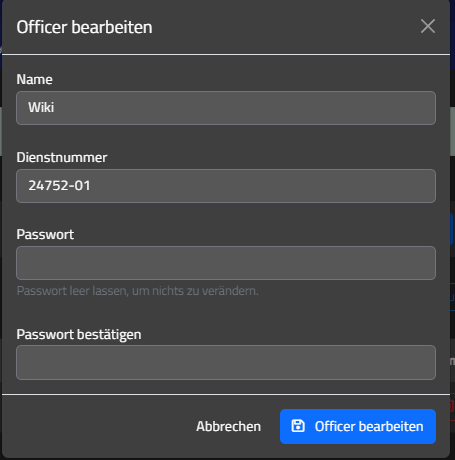Click the Passwort bestätigen label
The height and width of the screenshot is (460, 455).
pyautogui.click(x=79, y=334)
